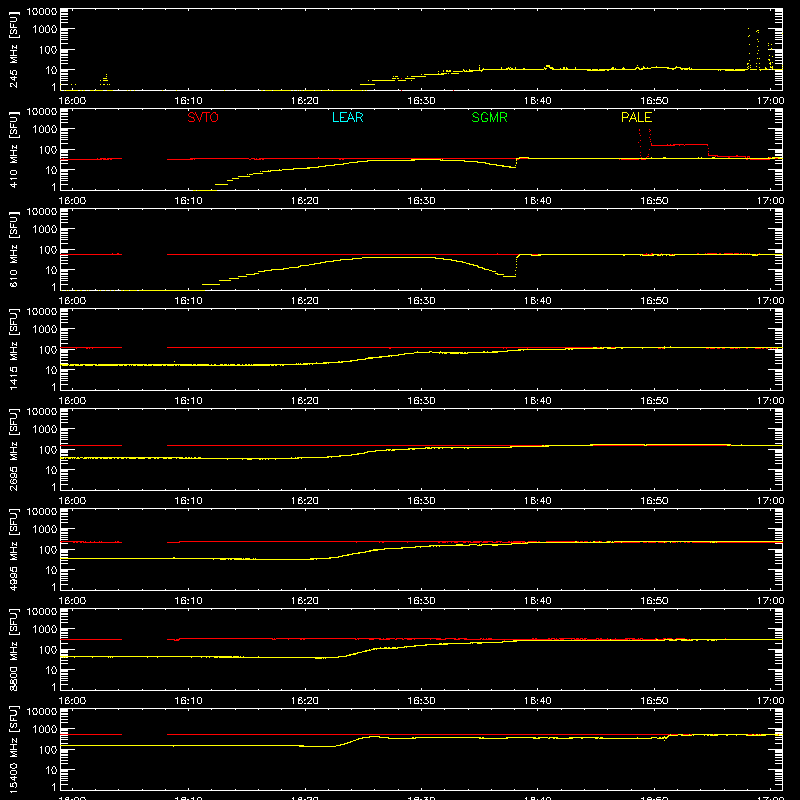Click the 17:00 time label under 245 MHz panel
Viewport: 800px width, 800px height.
point(770,101)
